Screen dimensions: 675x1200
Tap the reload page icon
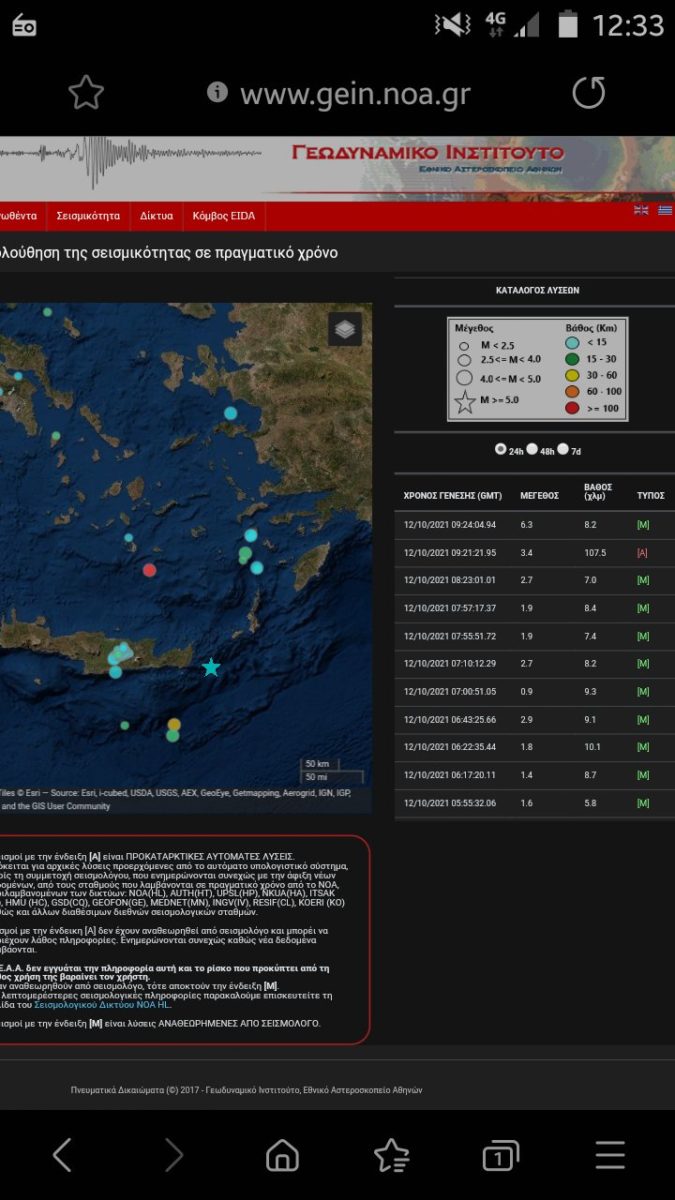[588, 93]
